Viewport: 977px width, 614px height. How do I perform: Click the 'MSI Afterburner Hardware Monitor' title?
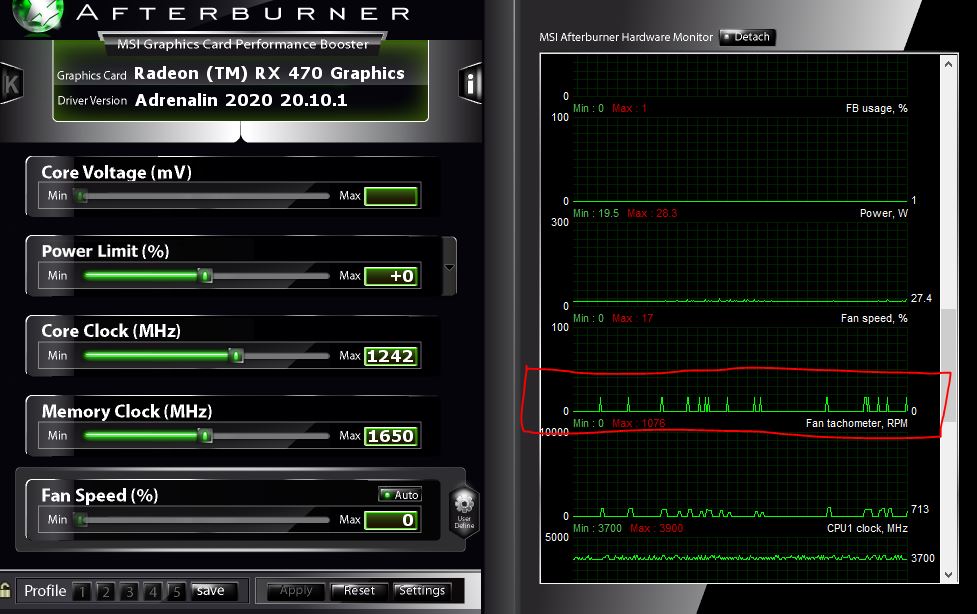(626, 37)
